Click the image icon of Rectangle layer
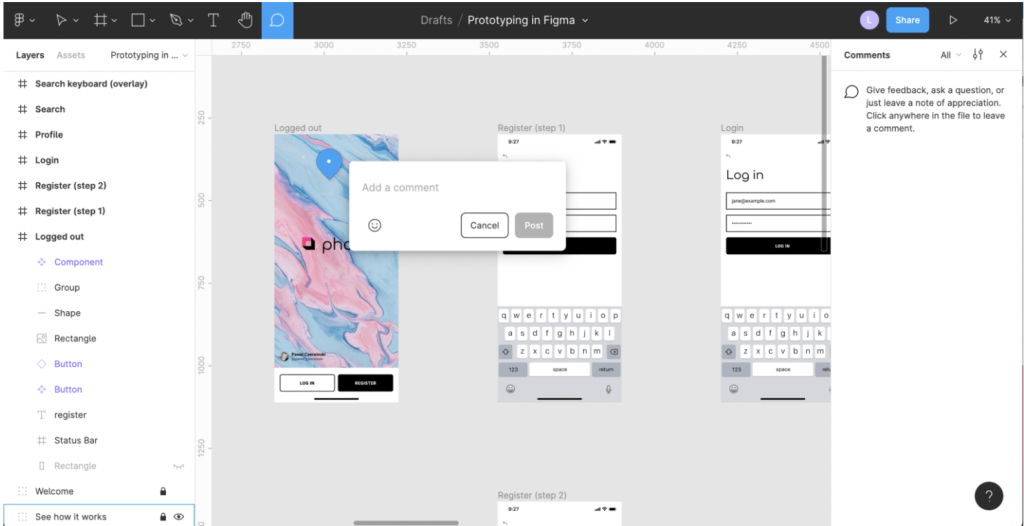Viewport: 1024px width, 526px height. (x=42, y=338)
